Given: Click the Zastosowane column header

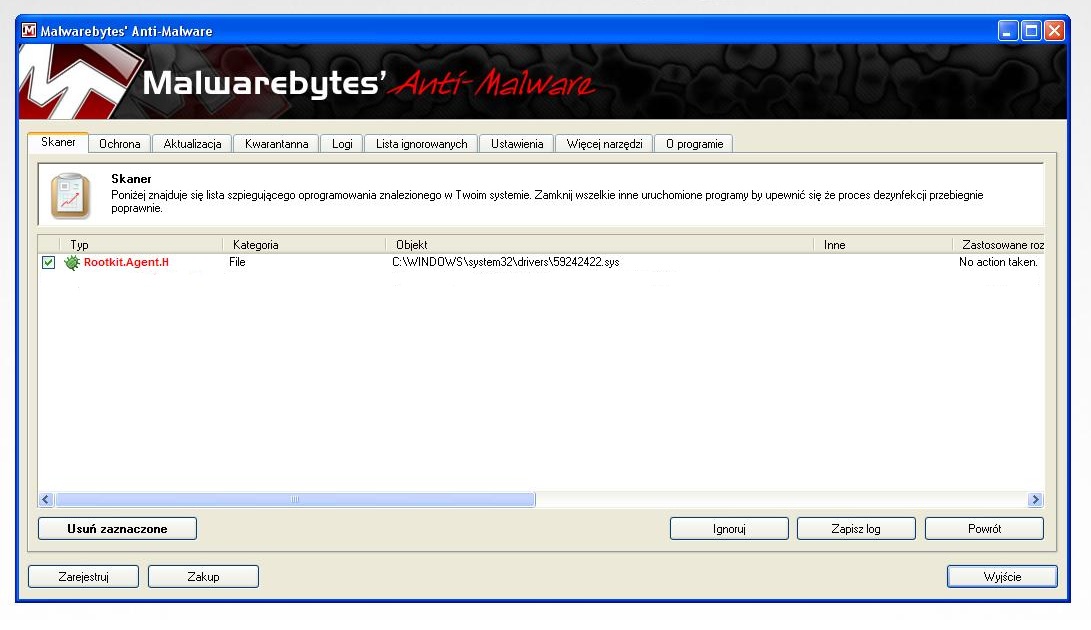Looking at the screenshot, I should 998,244.
